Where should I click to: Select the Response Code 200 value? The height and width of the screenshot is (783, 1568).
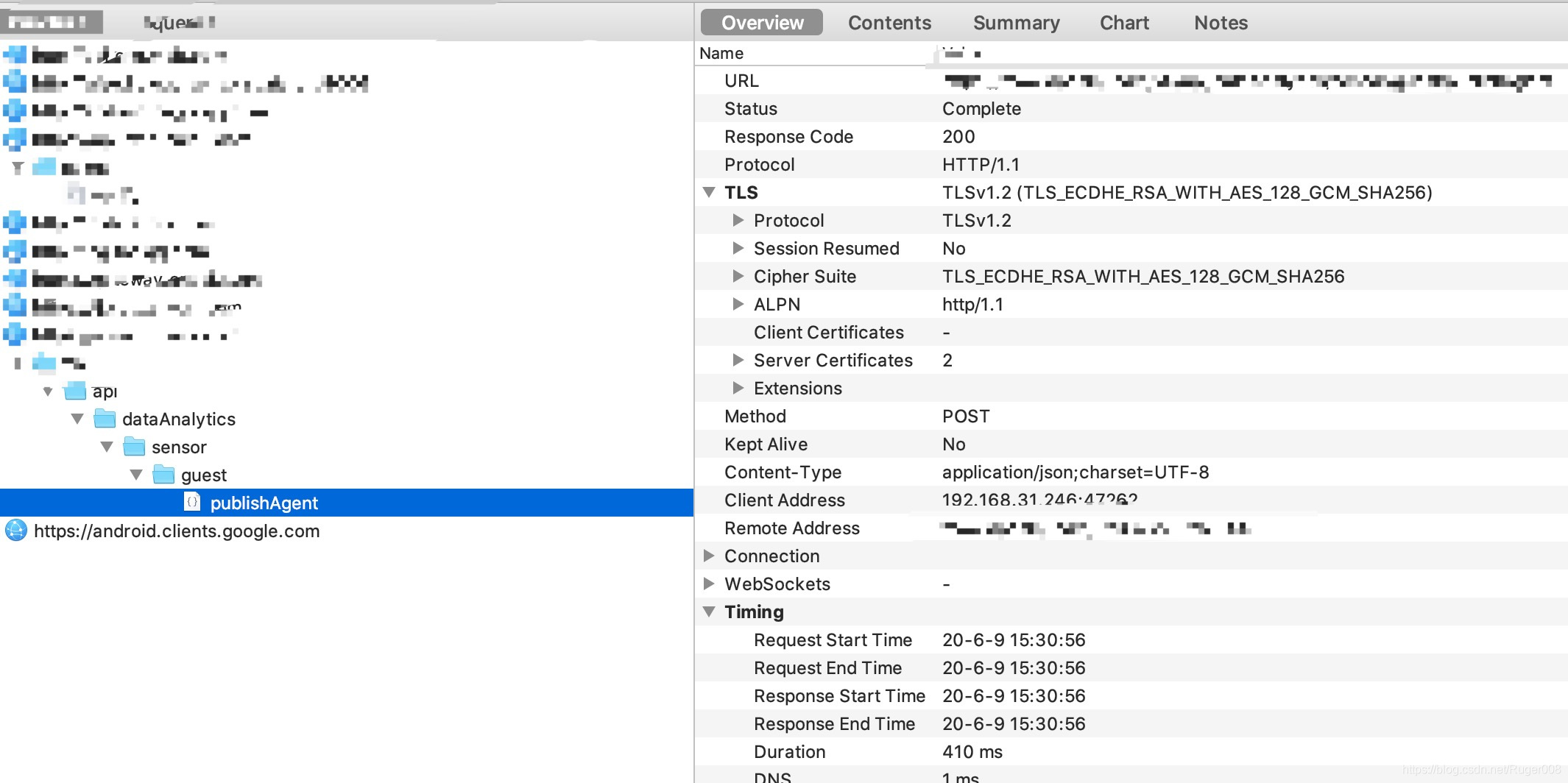pyautogui.click(x=958, y=137)
